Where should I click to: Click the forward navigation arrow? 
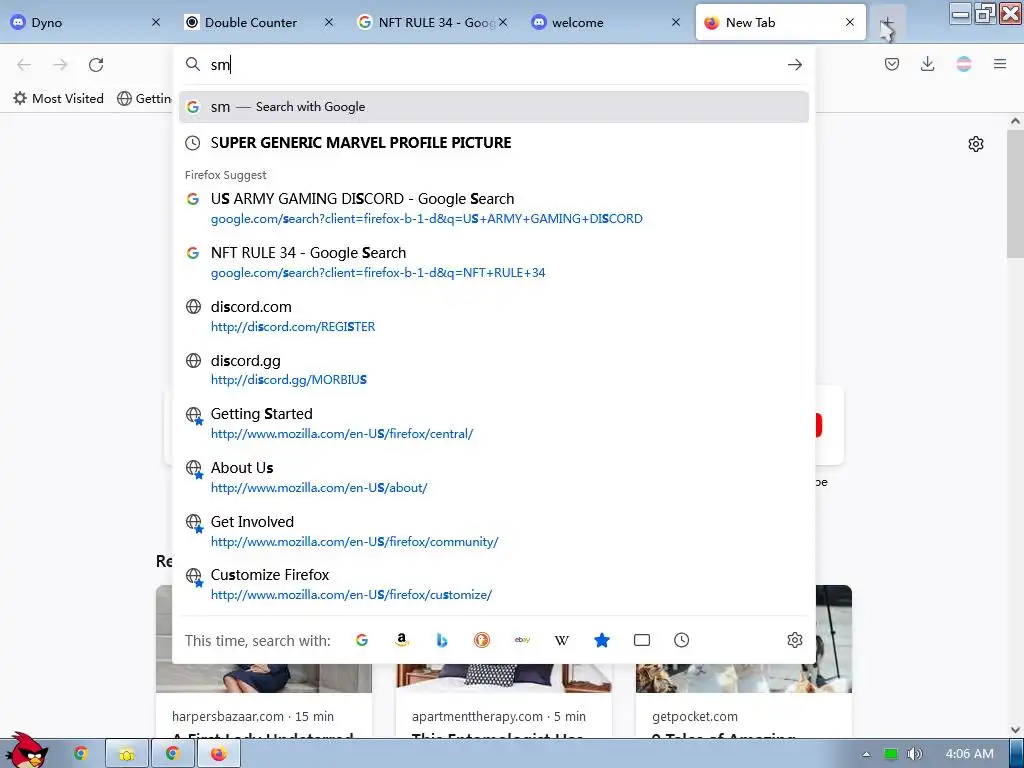click(60, 65)
